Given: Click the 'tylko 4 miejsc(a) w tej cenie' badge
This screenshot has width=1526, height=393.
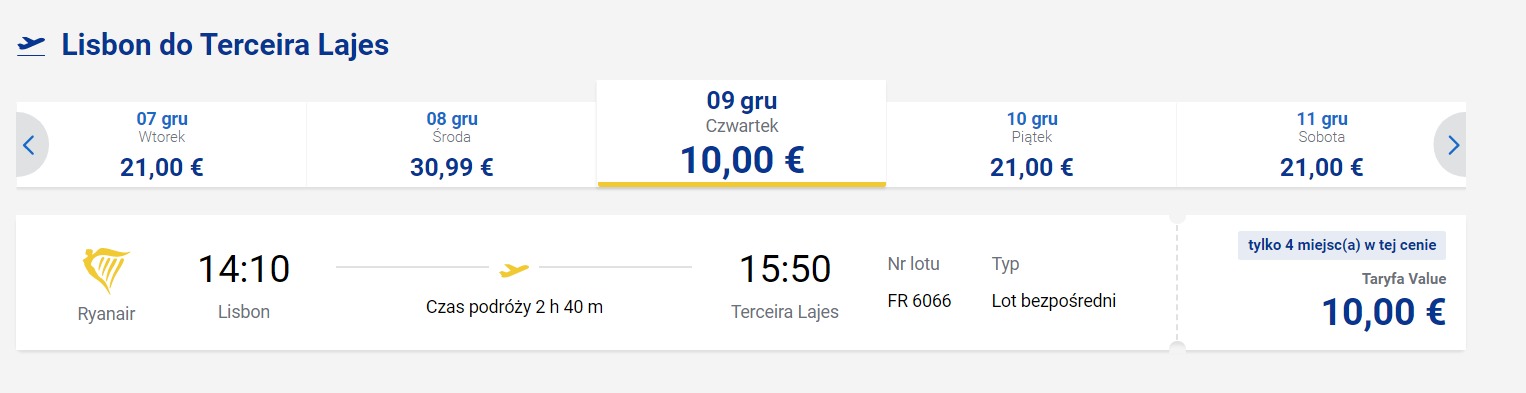Looking at the screenshot, I should 1342,245.
